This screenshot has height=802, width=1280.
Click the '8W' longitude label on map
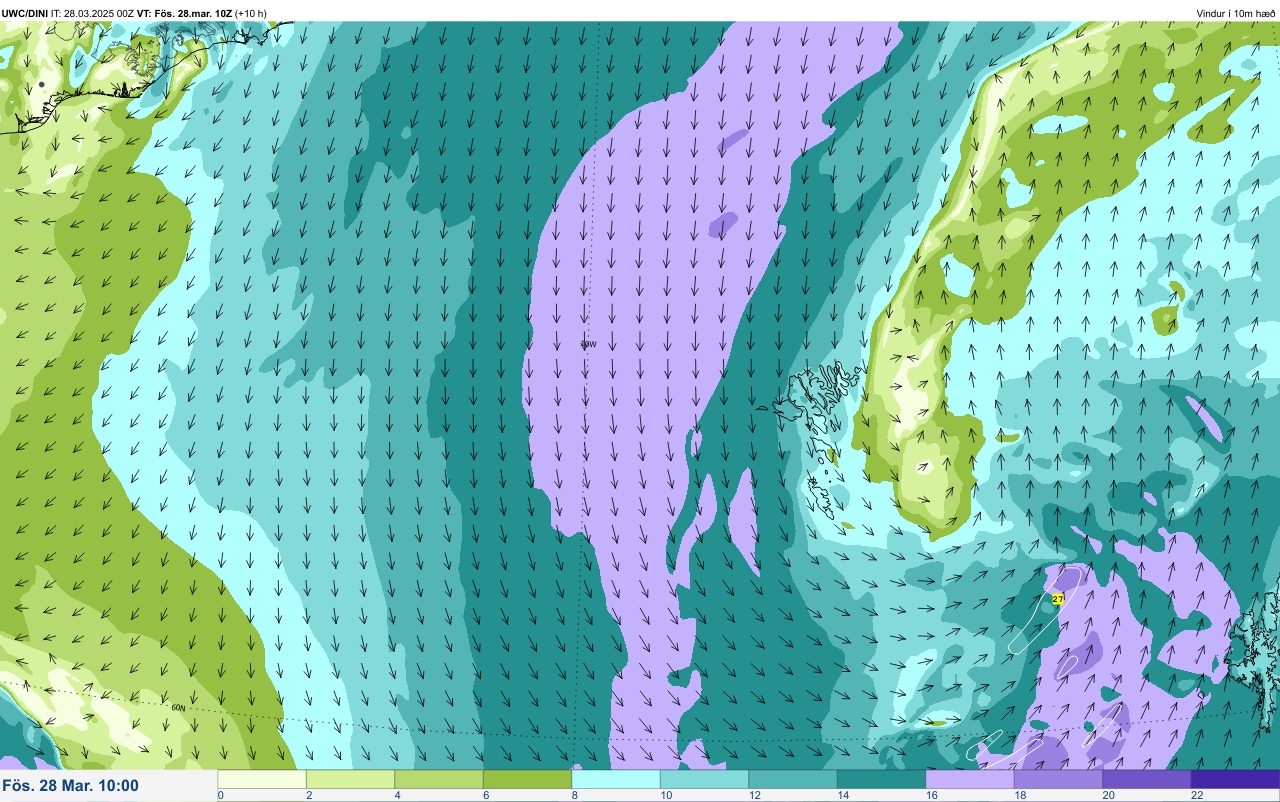[589, 344]
